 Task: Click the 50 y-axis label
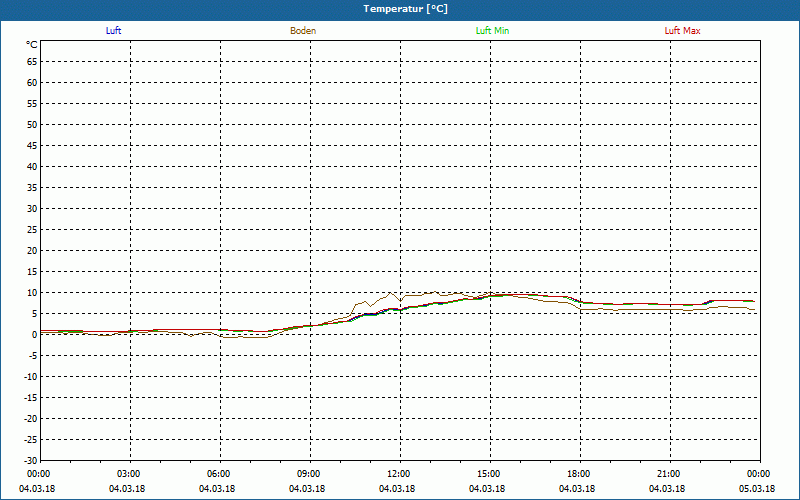32,124
